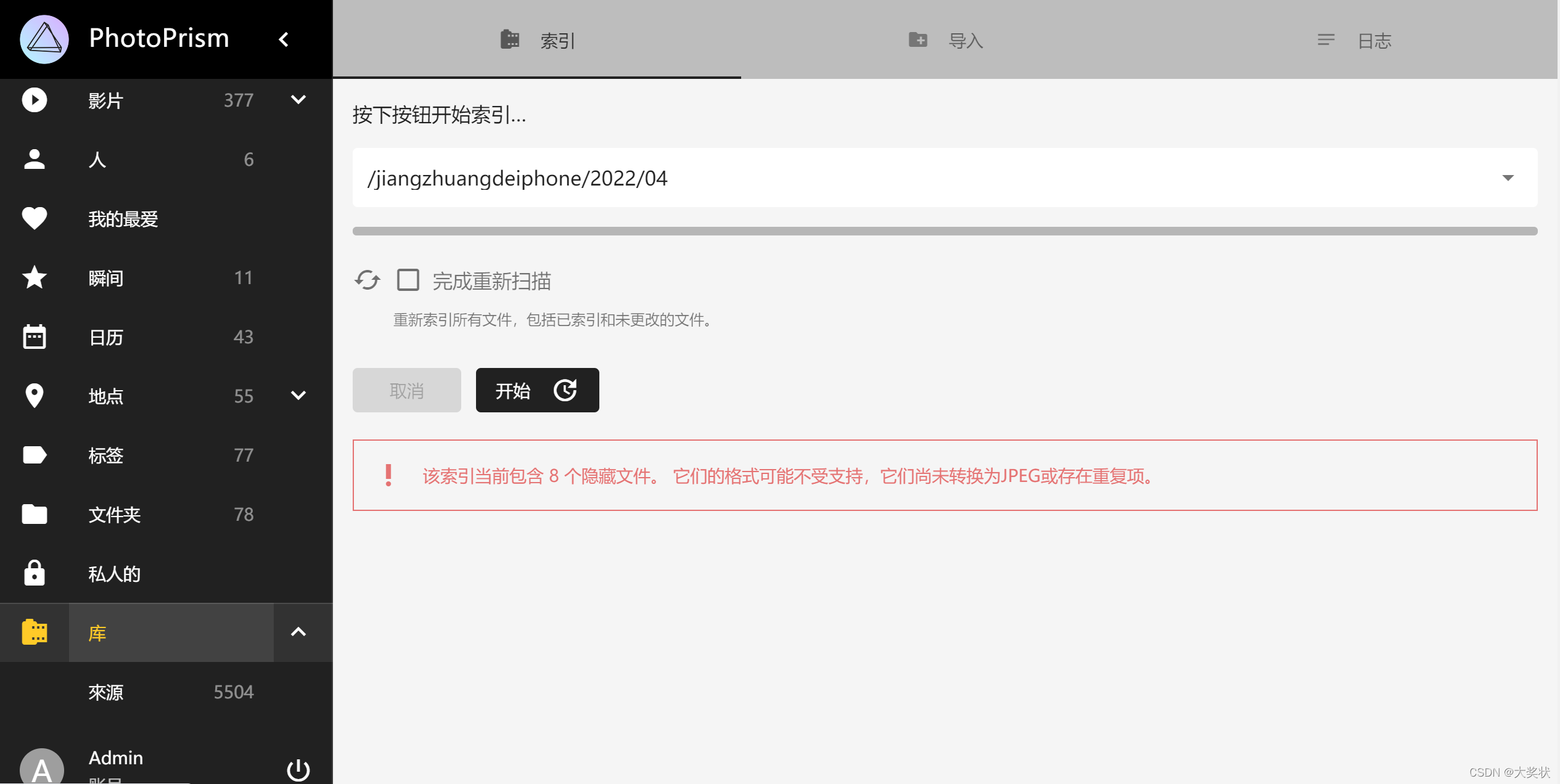This screenshot has height=784, width=1560.
Task: Click the 43 count next to 日历
Action: (x=244, y=337)
